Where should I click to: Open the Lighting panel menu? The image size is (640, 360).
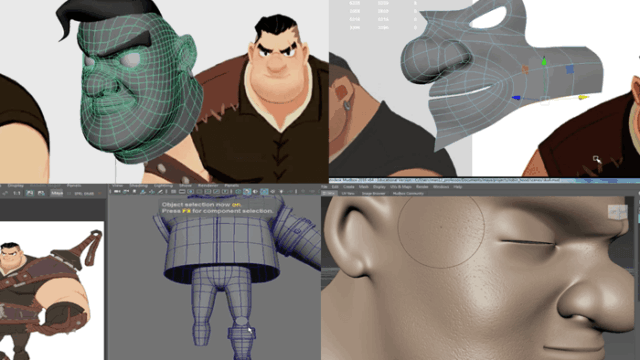[163, 186]
